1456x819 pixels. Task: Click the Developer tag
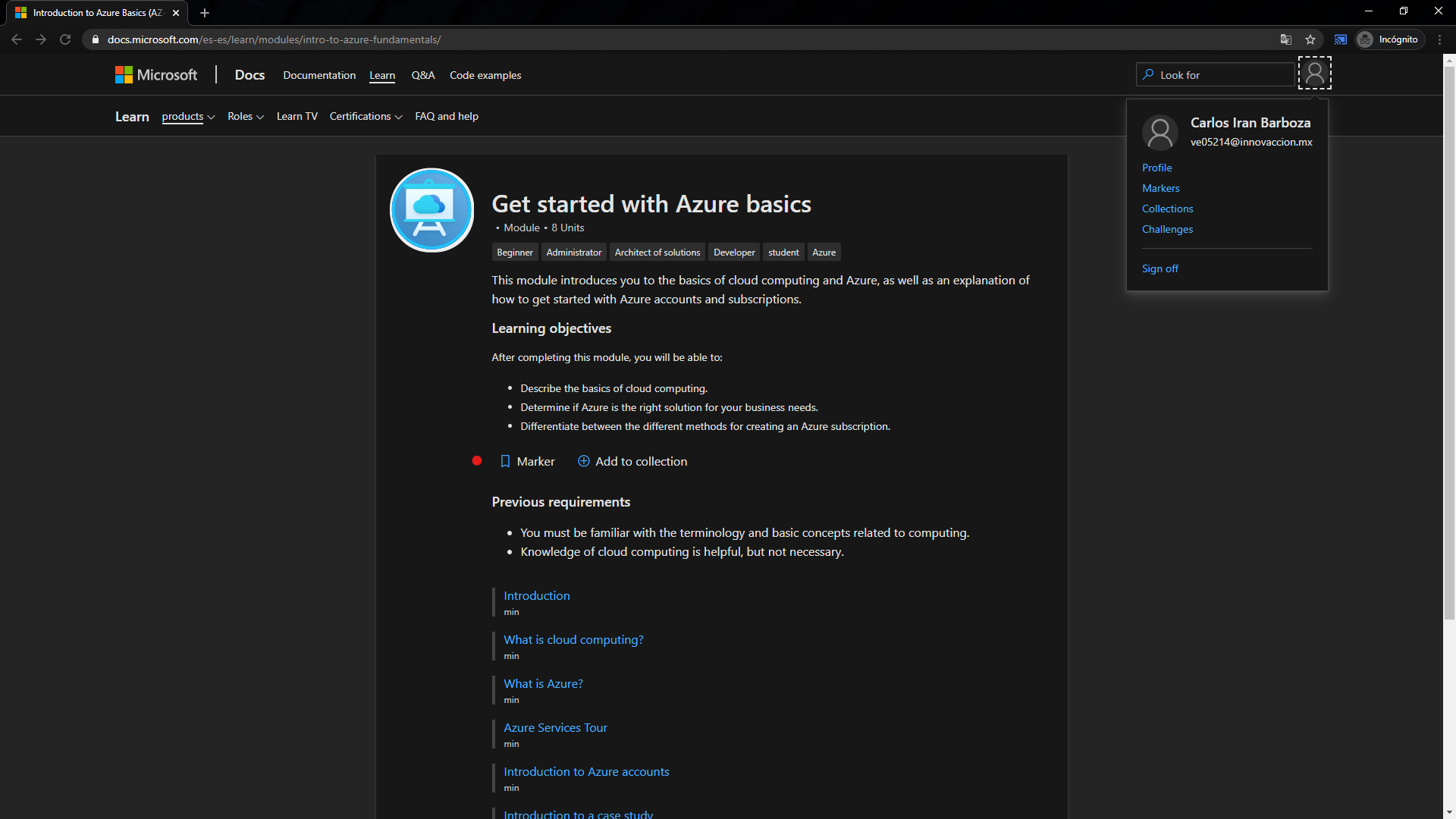(x=734, y=253)
